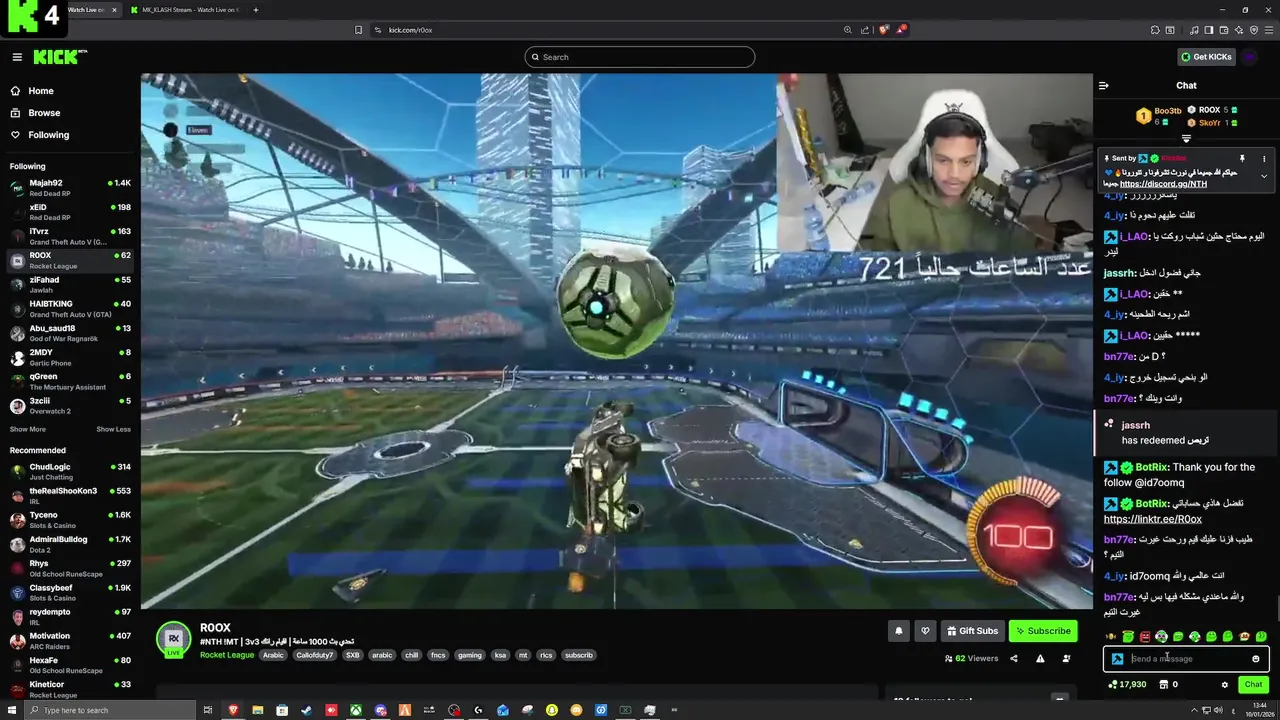The height and width of the screenshot is (720, 1280).
Task: Open the Kick hamburger menu
Action: coord(17,57)
